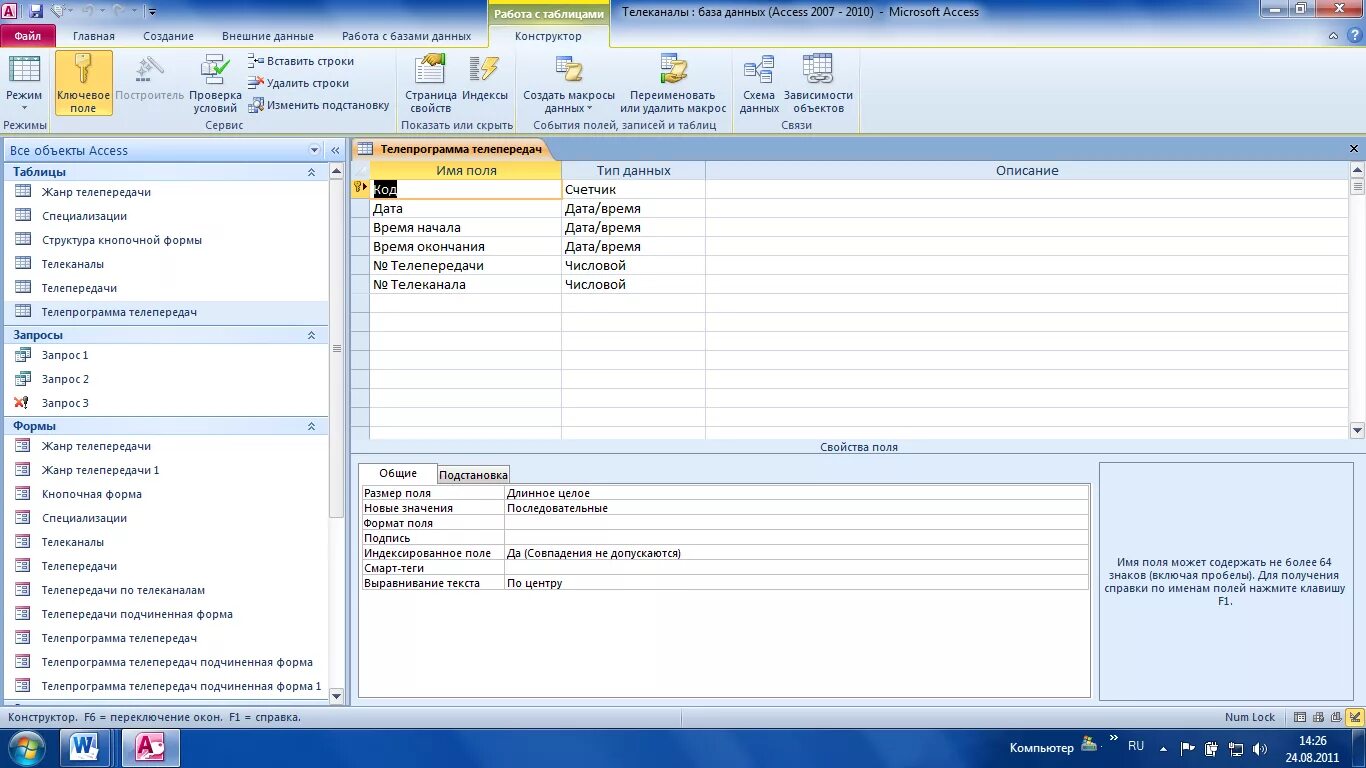The height and width of the screenshot is (768, 1366).
Task: Open Зависимости объектов
Action: pos(818,84)
